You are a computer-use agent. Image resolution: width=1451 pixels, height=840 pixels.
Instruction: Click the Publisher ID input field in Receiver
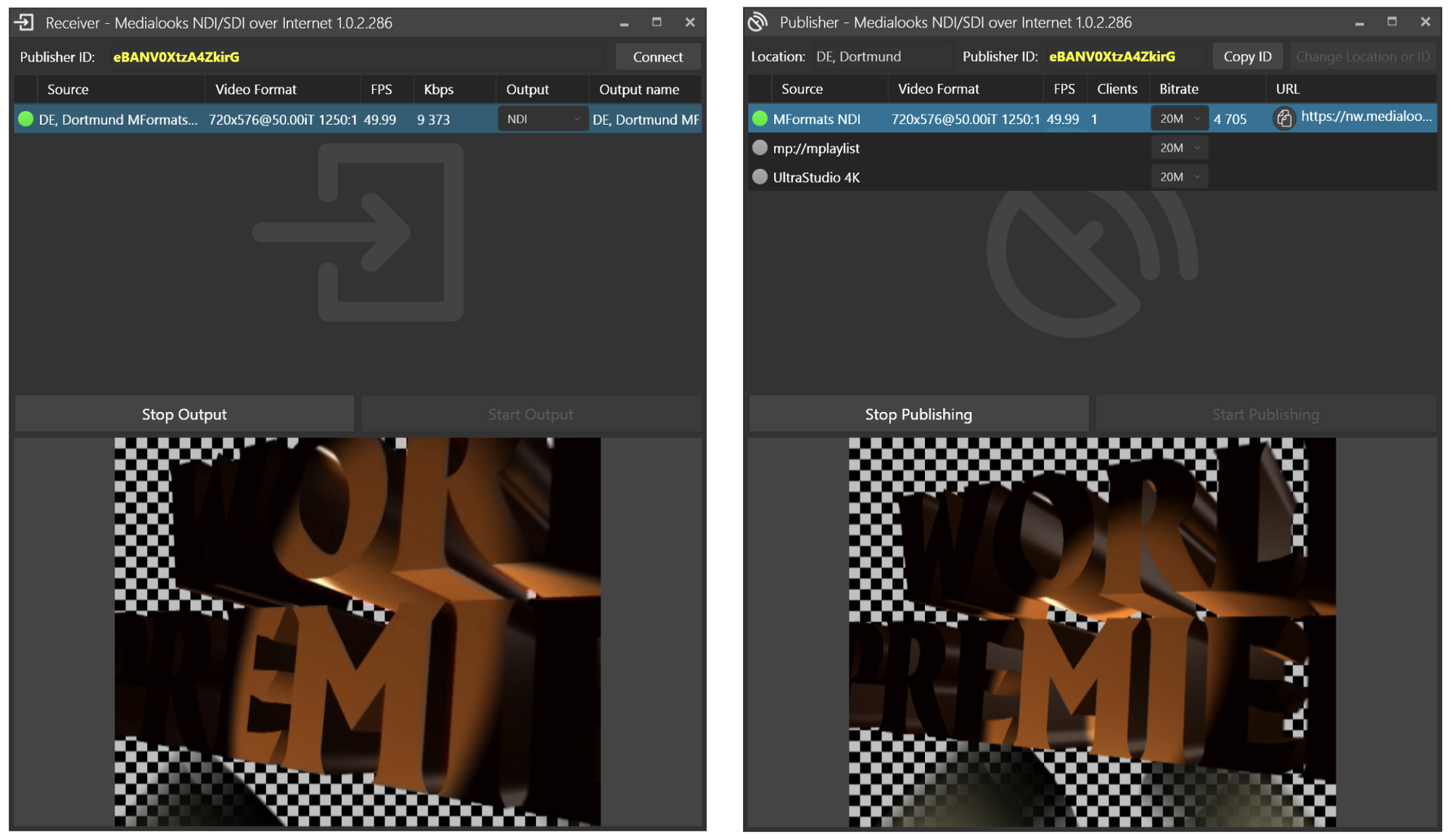(355, 56)
